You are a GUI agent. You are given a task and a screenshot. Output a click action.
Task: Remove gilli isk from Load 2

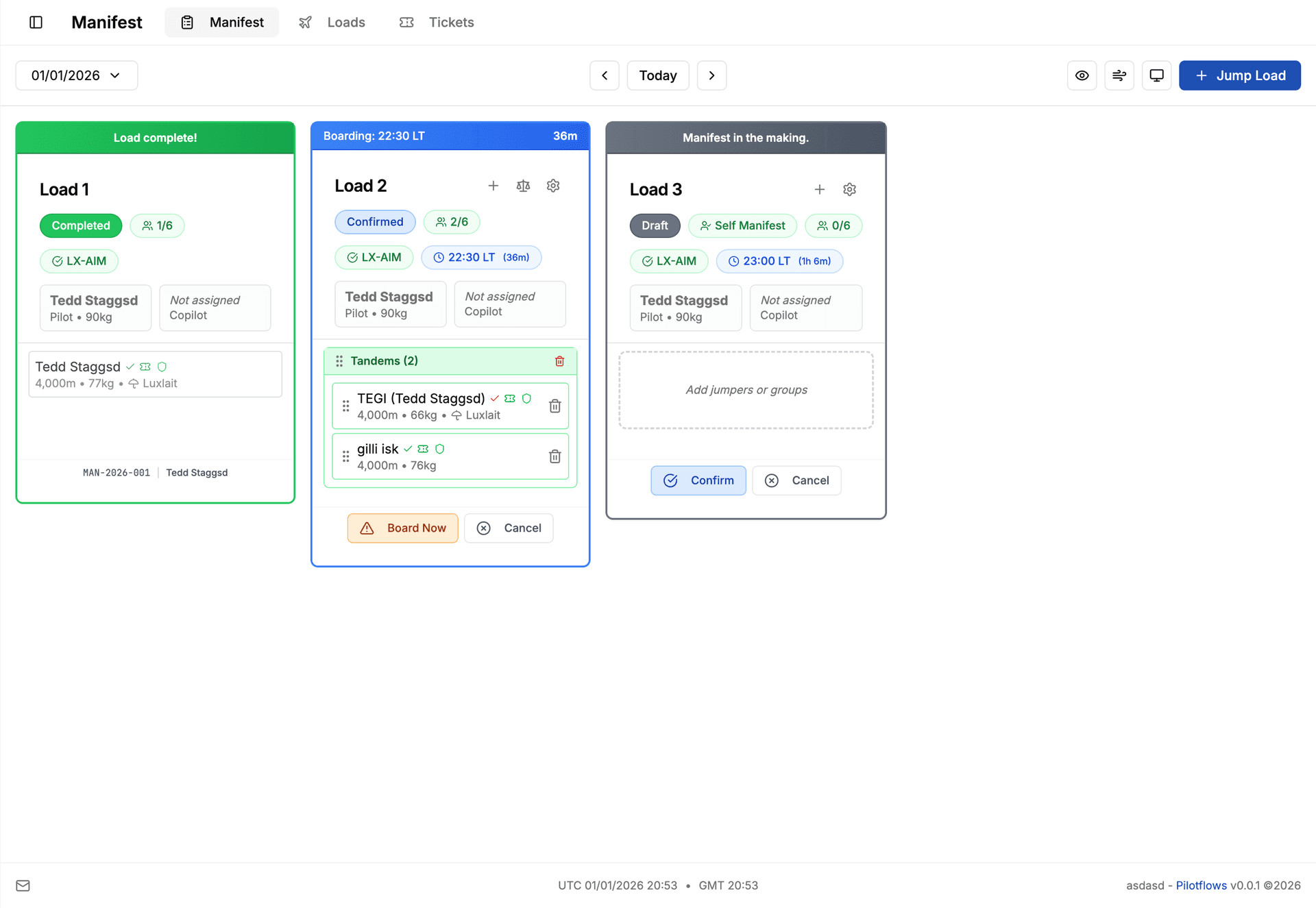tap(555, 456)
